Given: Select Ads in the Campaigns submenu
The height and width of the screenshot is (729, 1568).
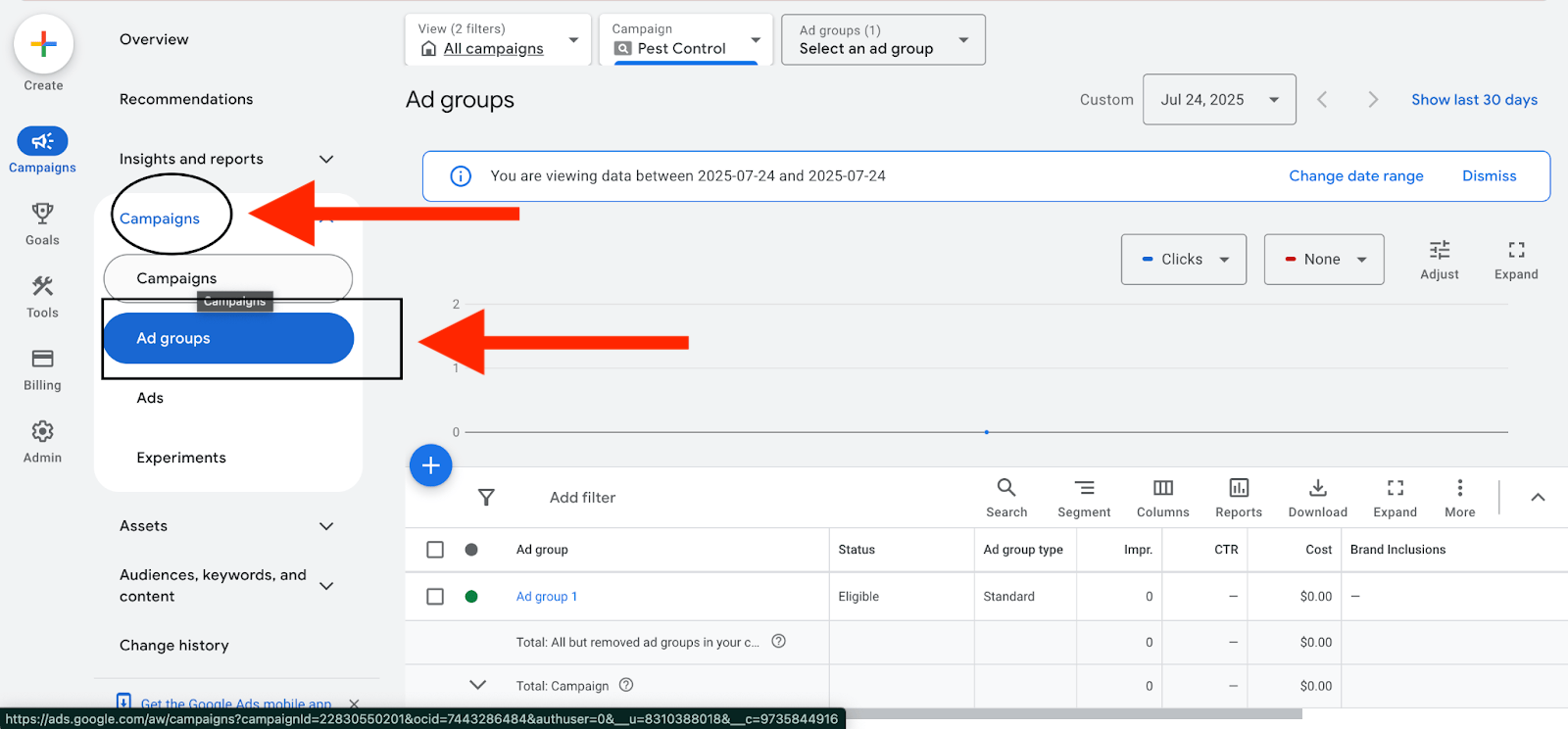Looking at the screenshot, I should tap(150, 398).
